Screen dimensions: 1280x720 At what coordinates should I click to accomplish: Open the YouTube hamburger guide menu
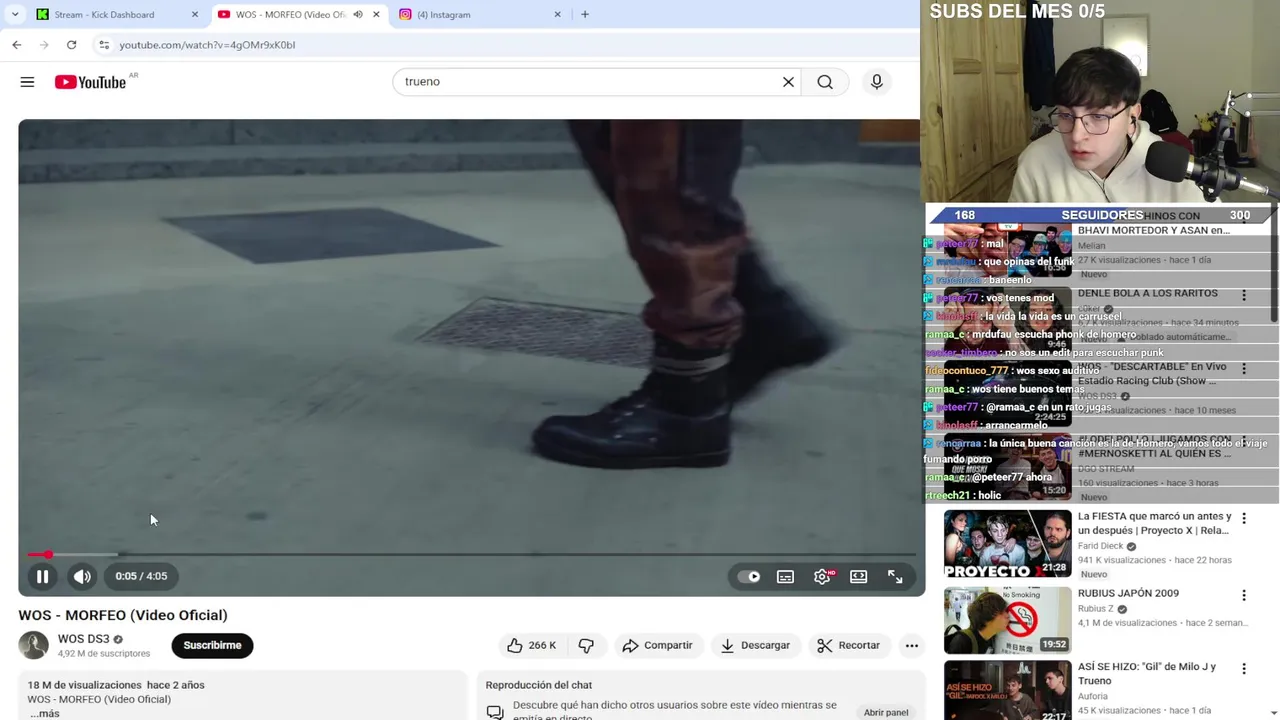[x=27, y=82]
